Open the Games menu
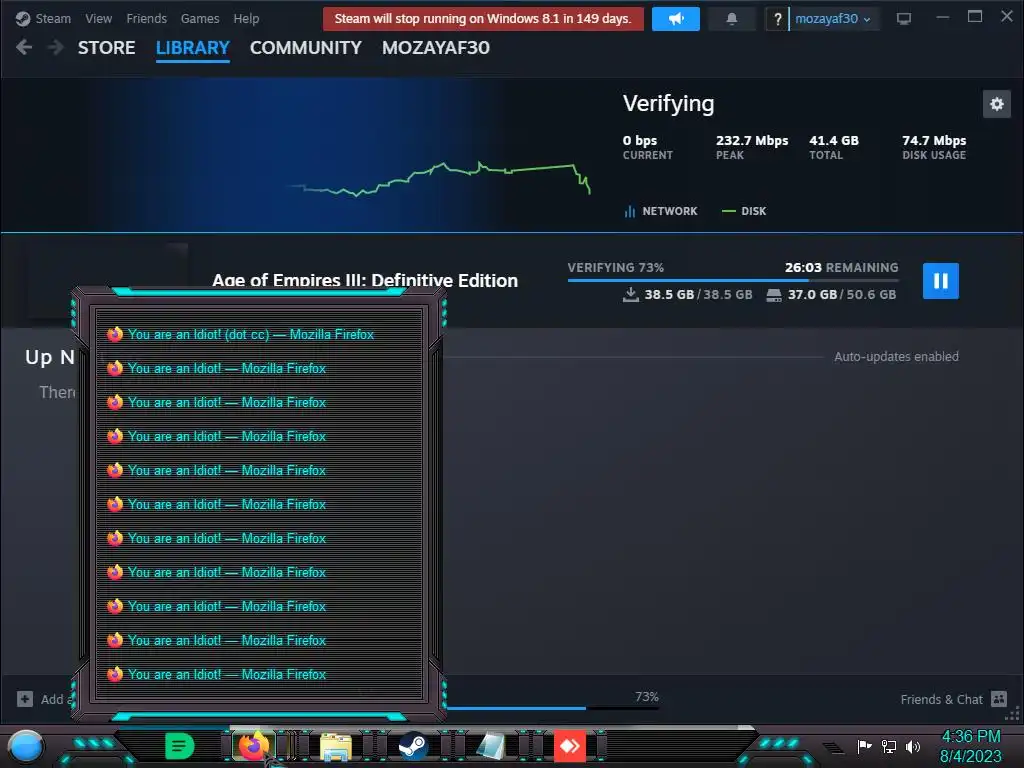 [x=200, y=19]
